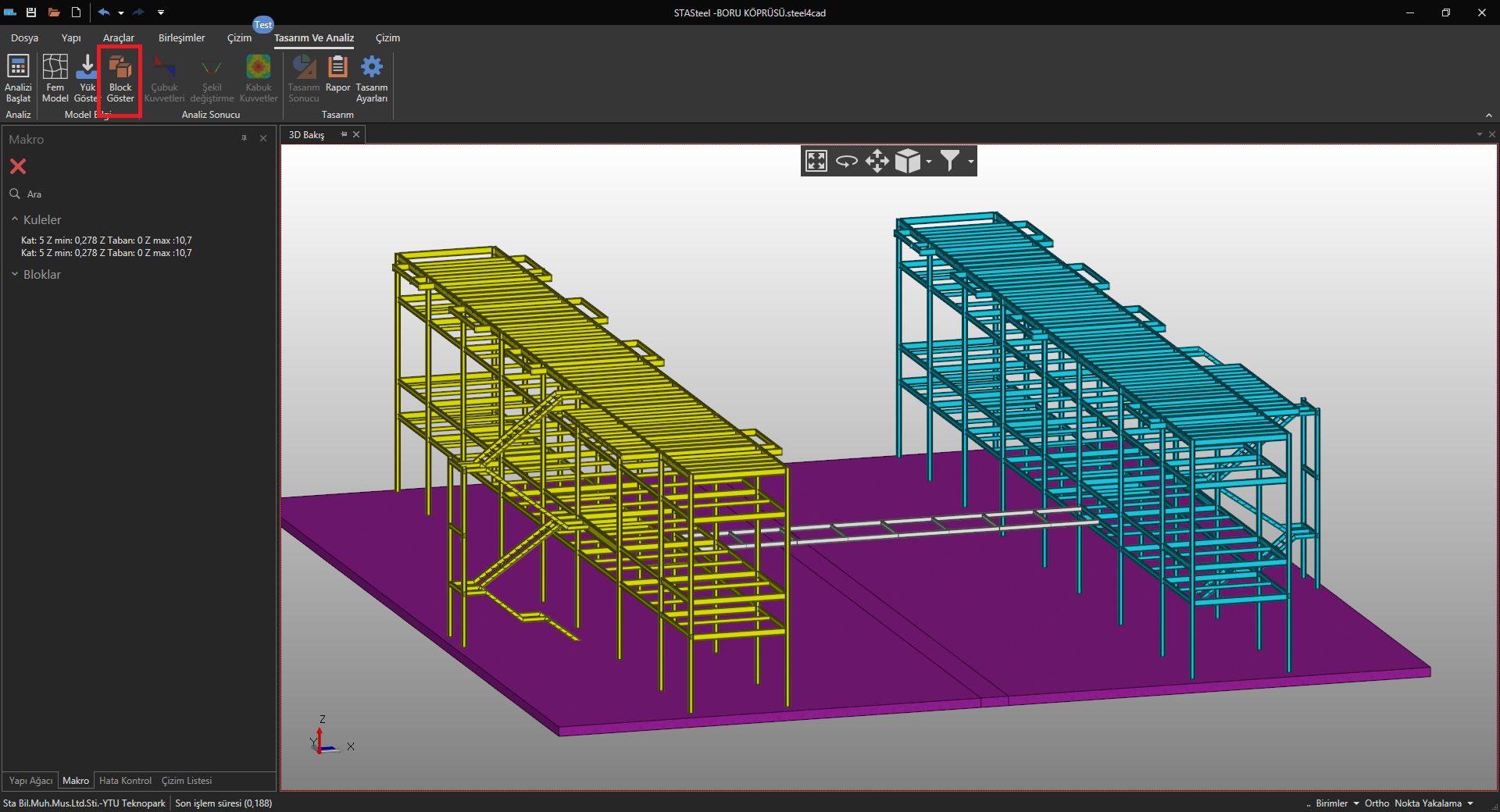Open the Rapor report tool
1500x812 pixels.
(x=337, y=75)
